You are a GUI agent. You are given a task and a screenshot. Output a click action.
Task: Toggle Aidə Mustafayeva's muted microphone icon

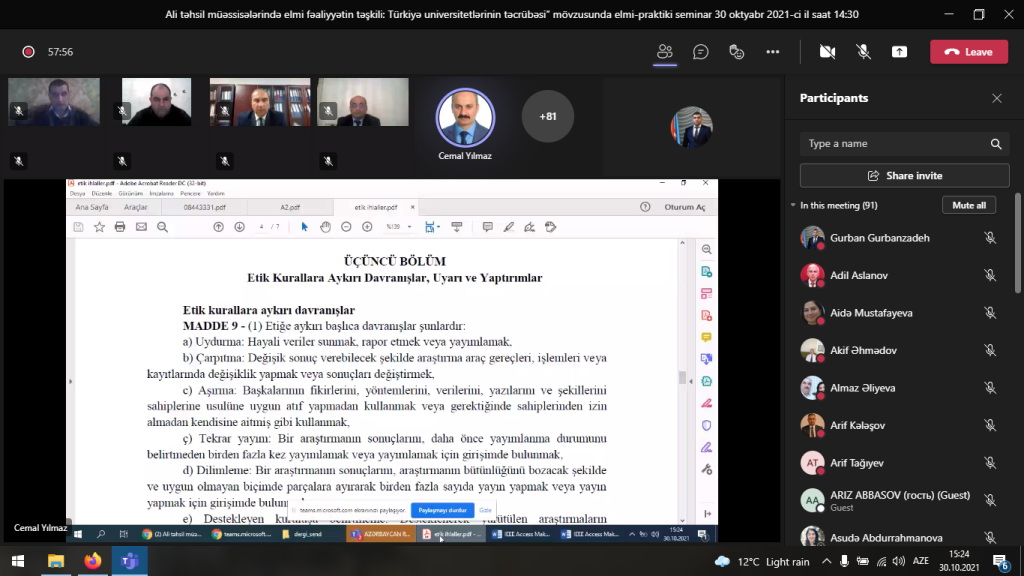coord(990,313)
